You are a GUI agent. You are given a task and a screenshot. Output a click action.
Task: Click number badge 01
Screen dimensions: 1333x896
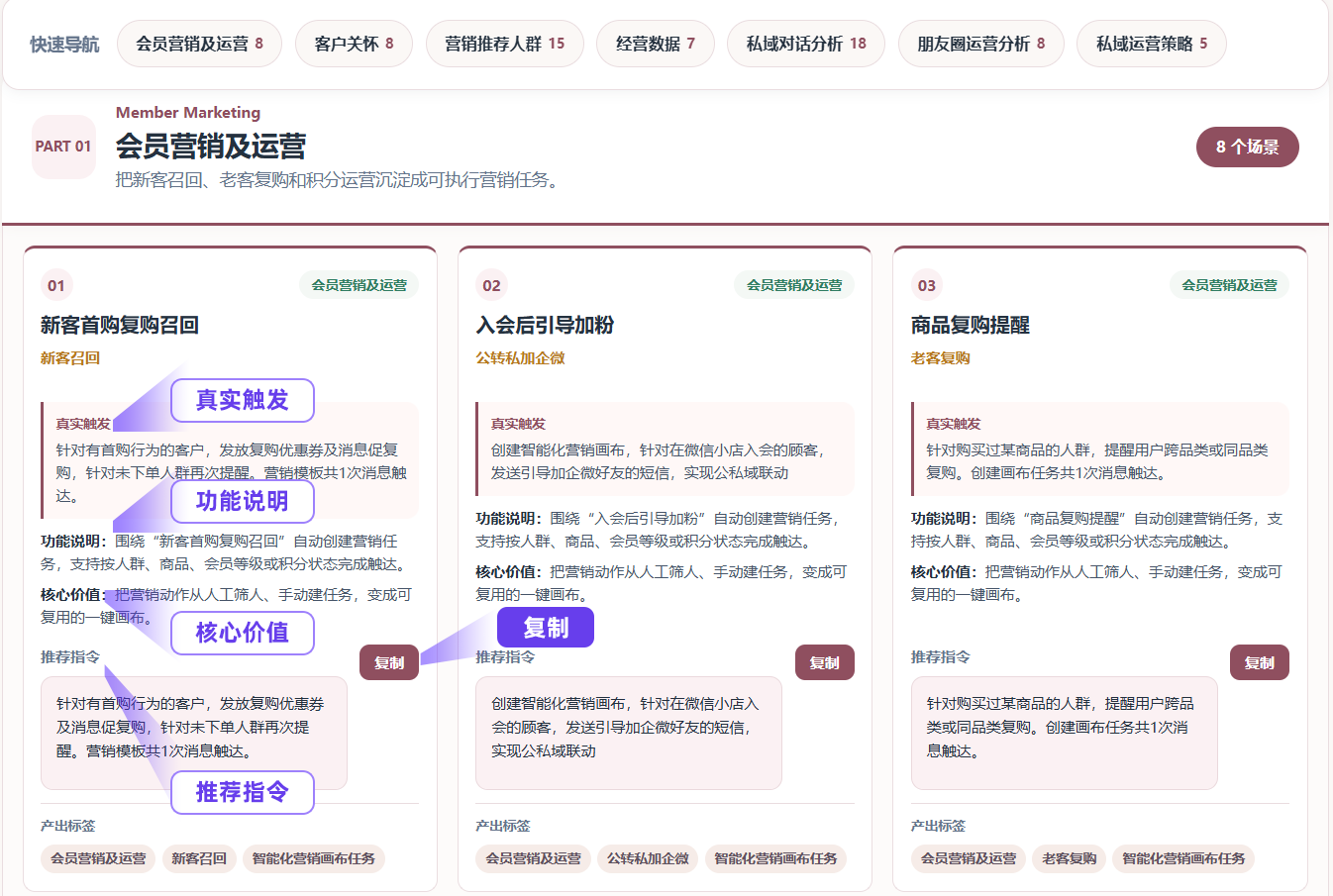coord(56,285)
